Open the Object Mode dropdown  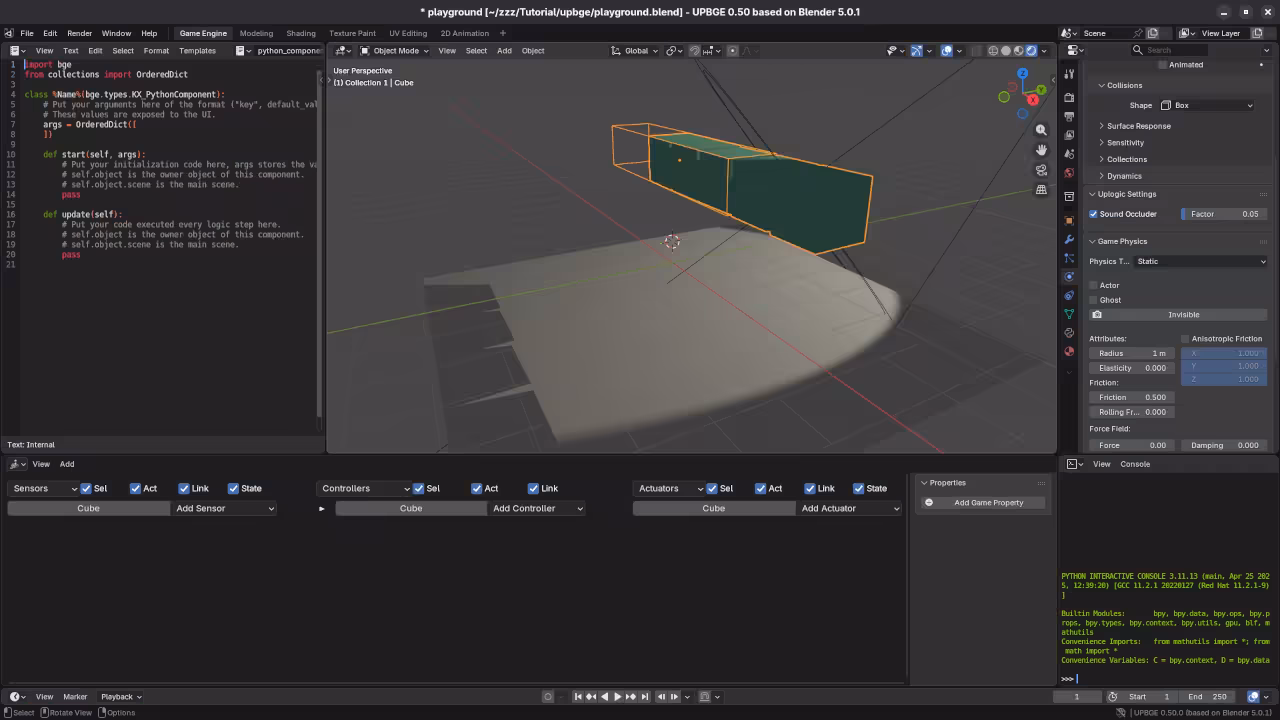395,51
